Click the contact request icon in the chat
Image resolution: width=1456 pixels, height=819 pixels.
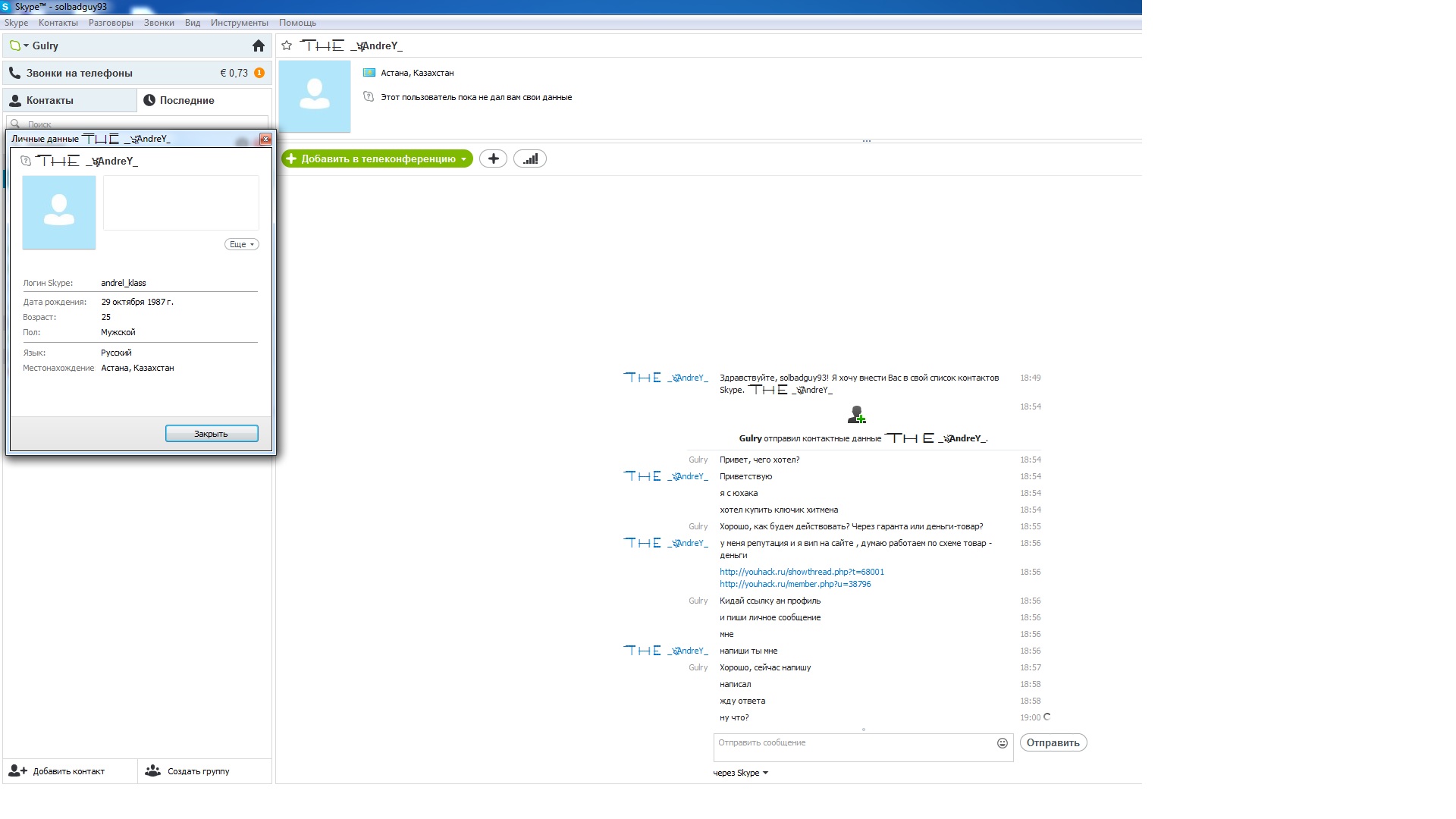[856, 415]
